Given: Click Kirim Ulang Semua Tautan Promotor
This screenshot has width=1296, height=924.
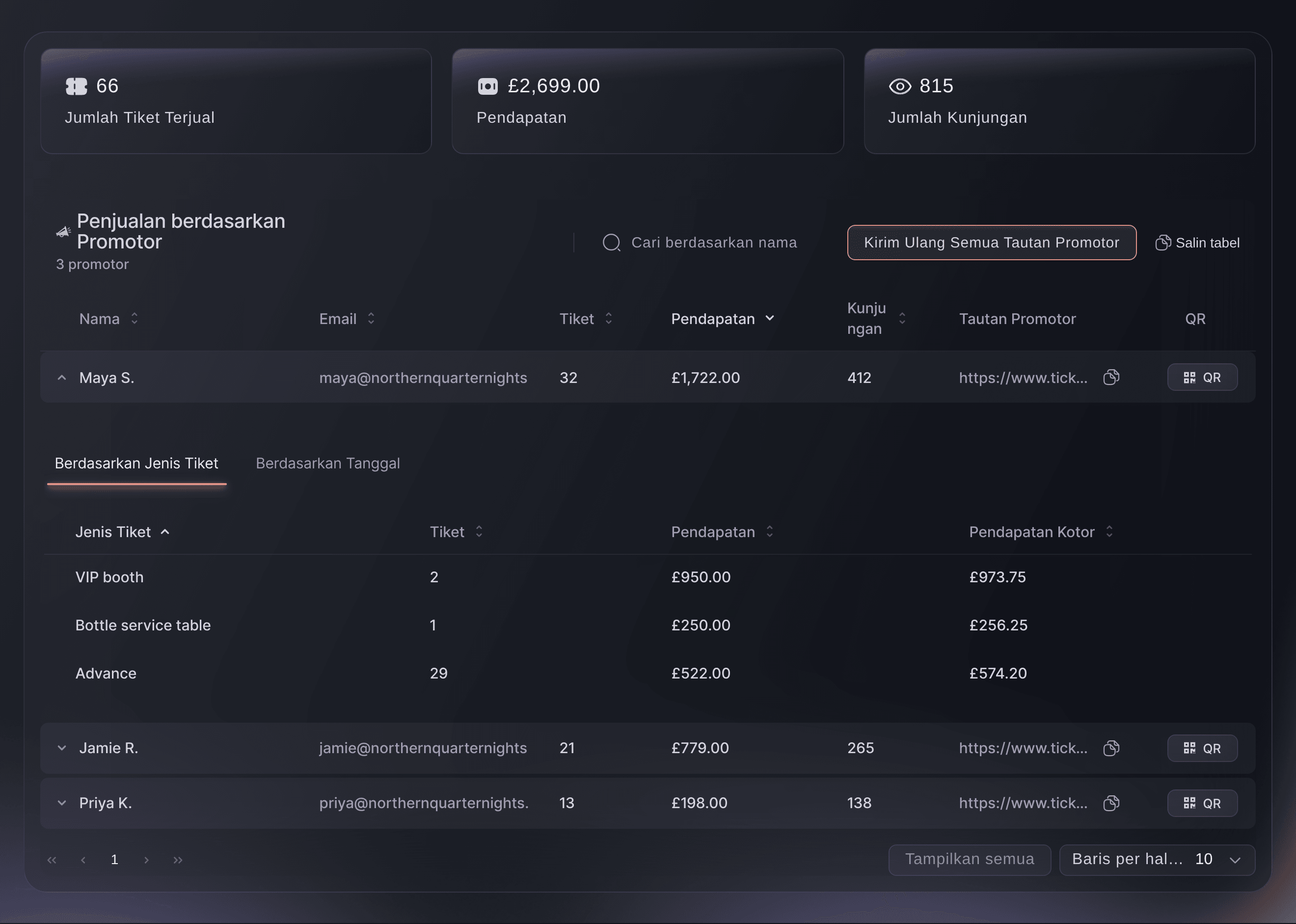Looking at the screenshot, I should (992, 243).
